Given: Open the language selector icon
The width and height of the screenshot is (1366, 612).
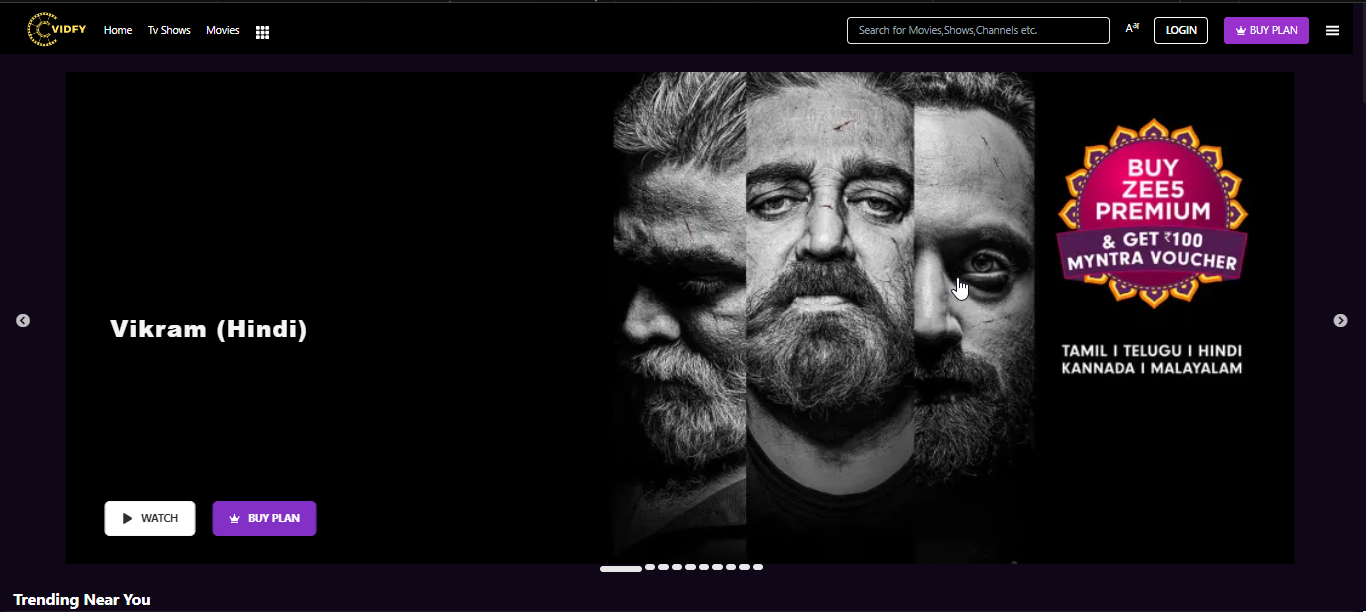Looking at the screenshot, I should [1132, 29].
